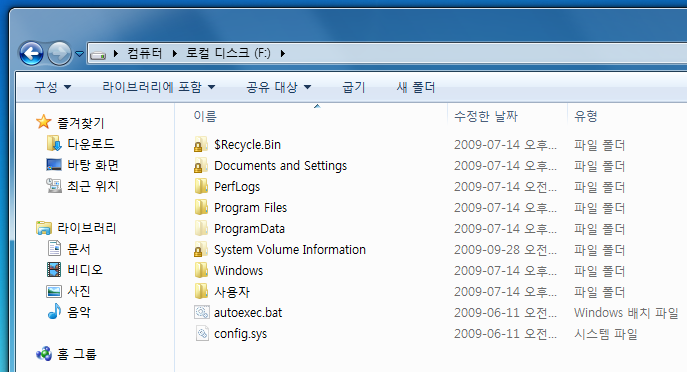Click the 2009-09-28 date of System Volume Information

[505, 250]
